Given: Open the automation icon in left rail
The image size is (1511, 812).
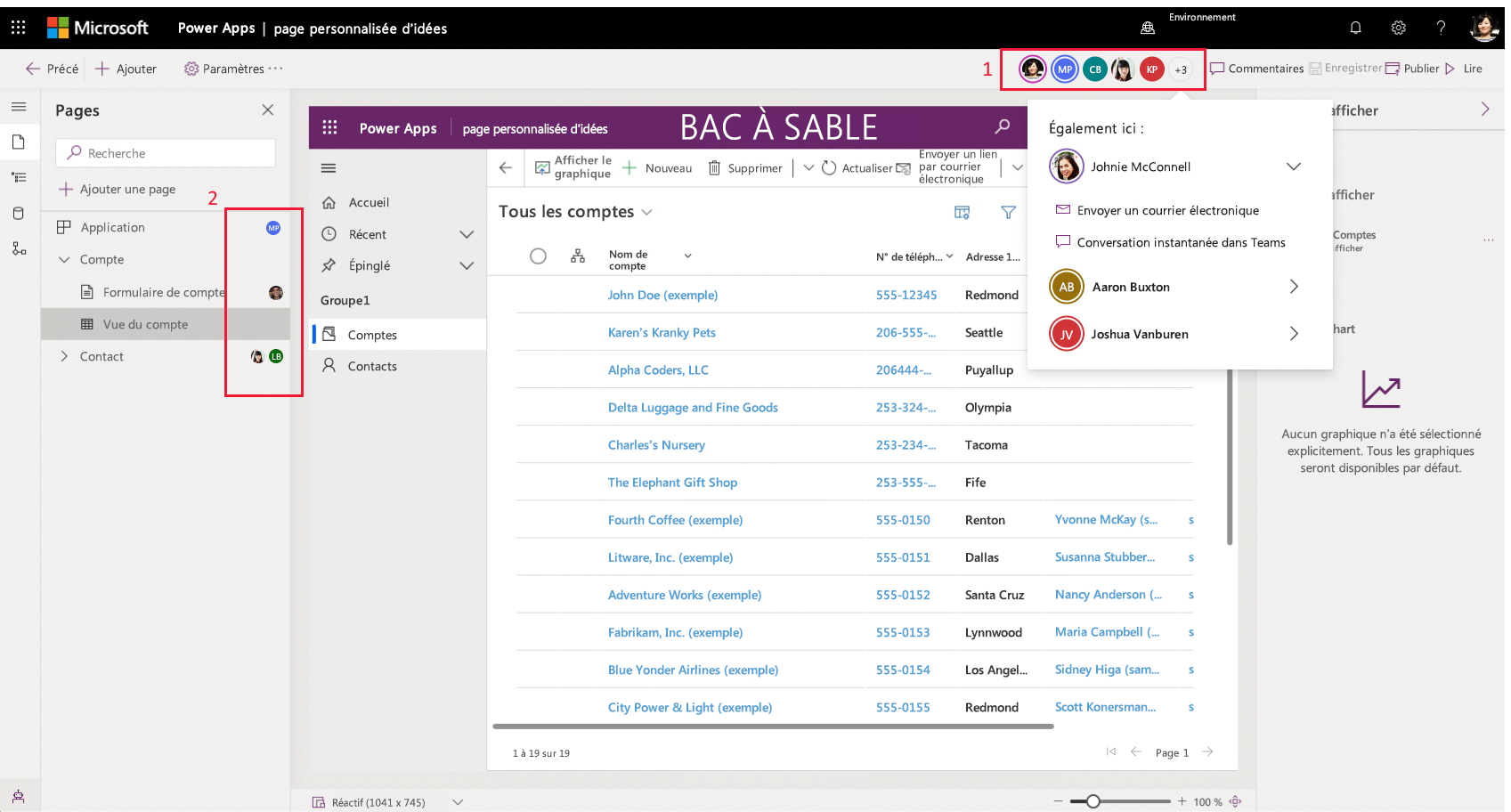Looking at the screenshot, I should pyautogui.click(x=19, y=248).
